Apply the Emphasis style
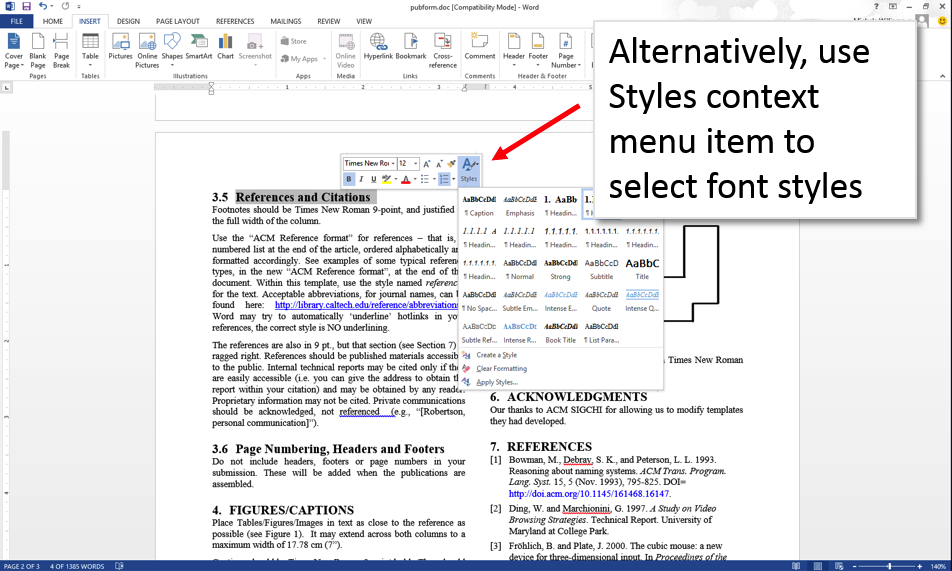This screenshot has height=571, width=952. click(520, 205)
